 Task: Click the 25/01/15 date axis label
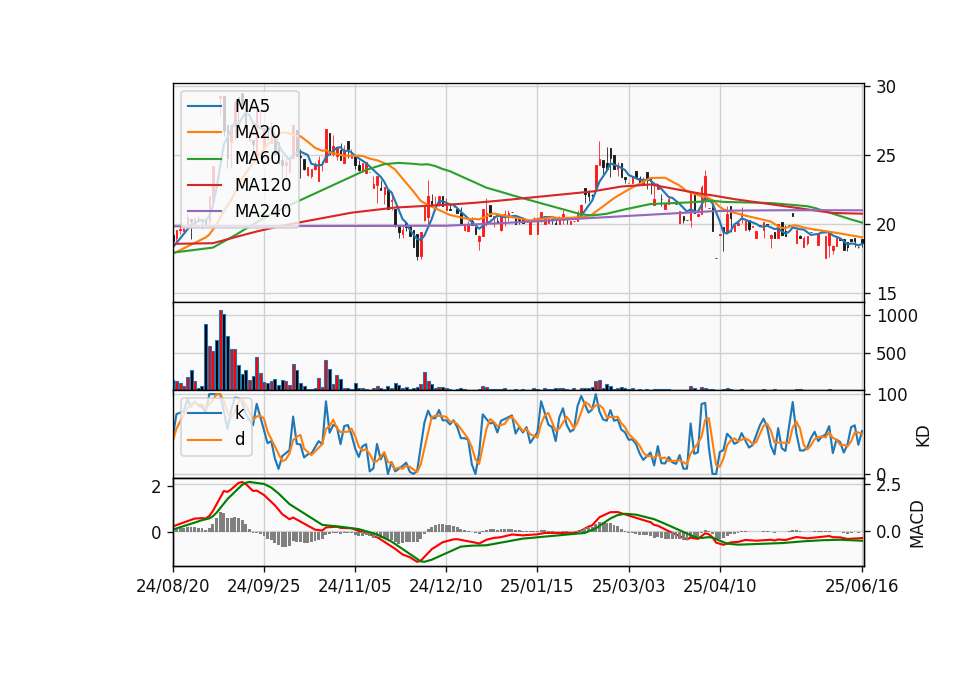537,587
